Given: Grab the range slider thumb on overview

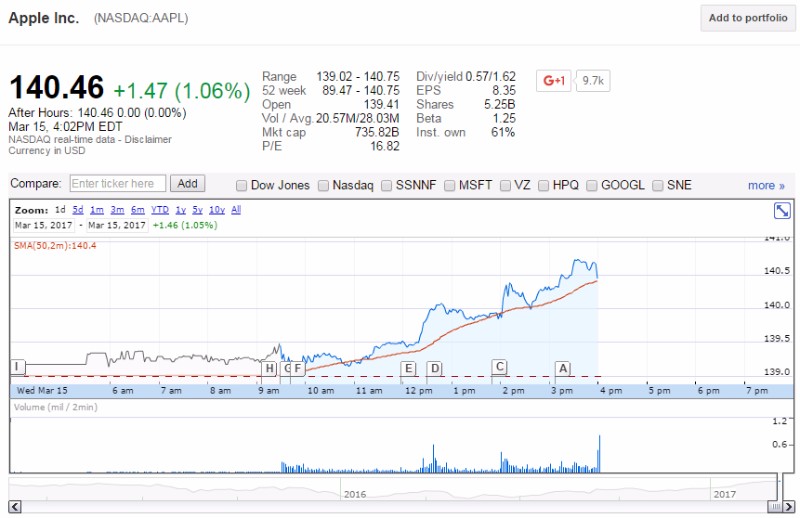Looking at the screenshot, I should (x=775, y=507).
